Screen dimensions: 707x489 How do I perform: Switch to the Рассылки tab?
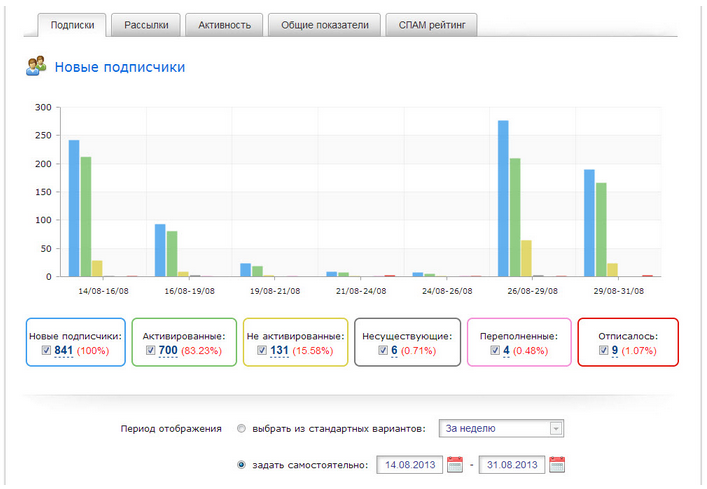(x=147, y=24)
